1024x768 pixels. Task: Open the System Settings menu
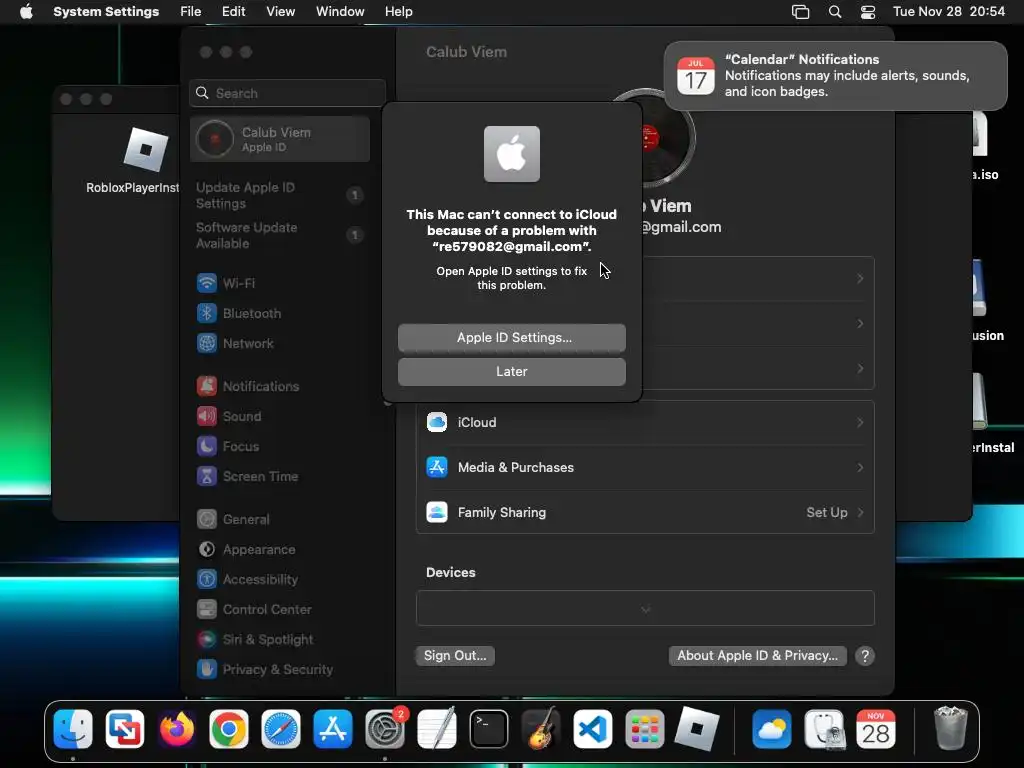pyautogui.click(x=106, y=12)
